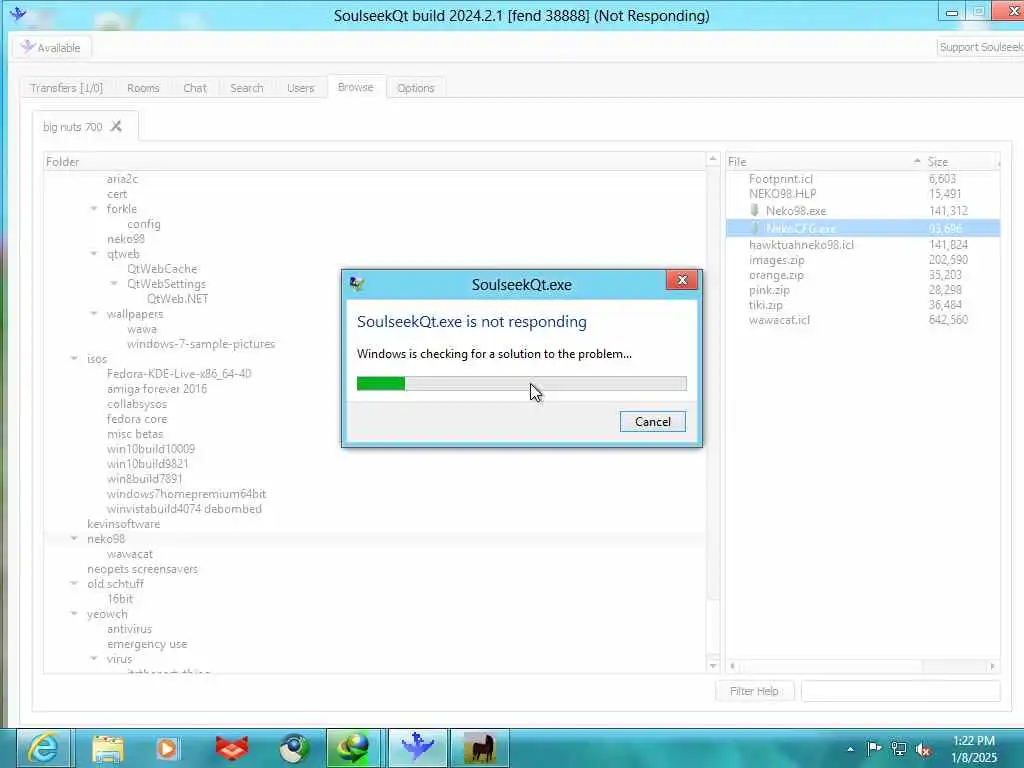Select the amiga forever 2016 folder
1024x768 pixels.
pyautogui.click(x=157, y=389)
